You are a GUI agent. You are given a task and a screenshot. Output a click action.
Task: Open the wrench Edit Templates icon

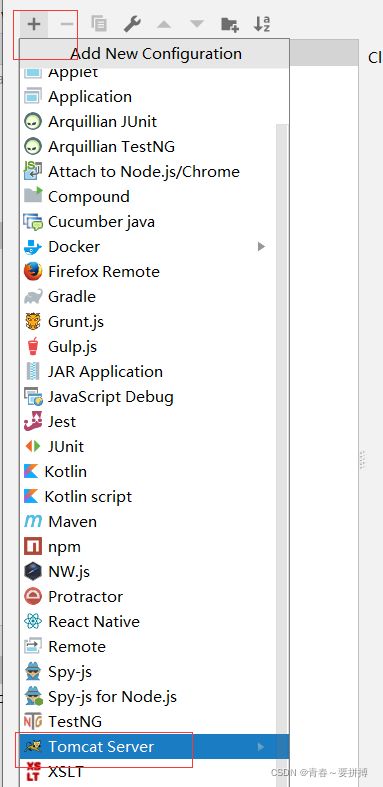(132, 24)
